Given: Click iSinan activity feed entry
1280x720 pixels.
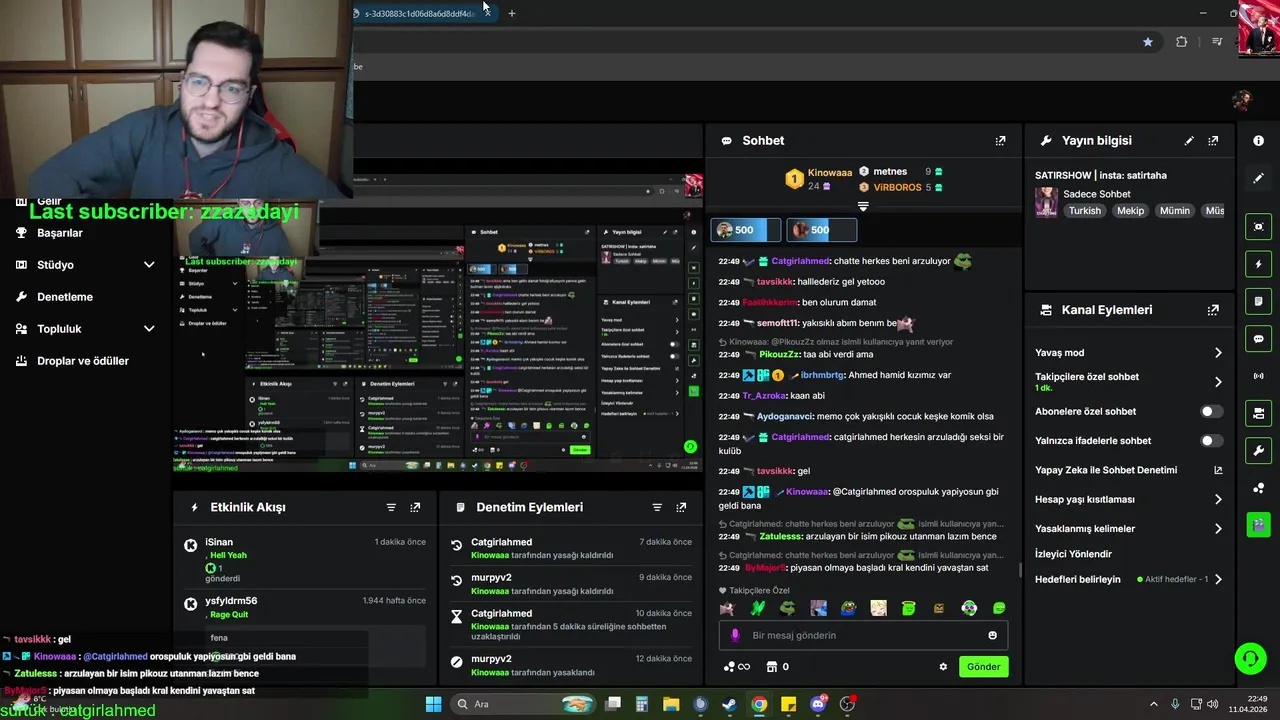Looking at the screenshot, I should (305, 560).
